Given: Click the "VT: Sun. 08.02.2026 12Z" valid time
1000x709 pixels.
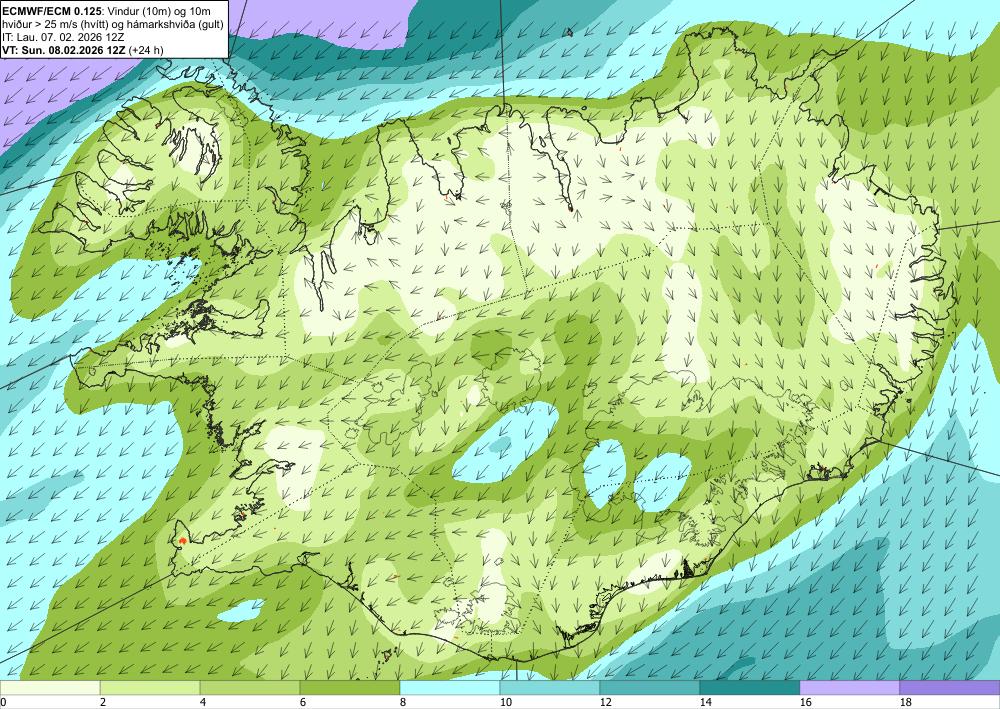Looking at the screenshot, I should pyautogui.click(x=64, y=50).
